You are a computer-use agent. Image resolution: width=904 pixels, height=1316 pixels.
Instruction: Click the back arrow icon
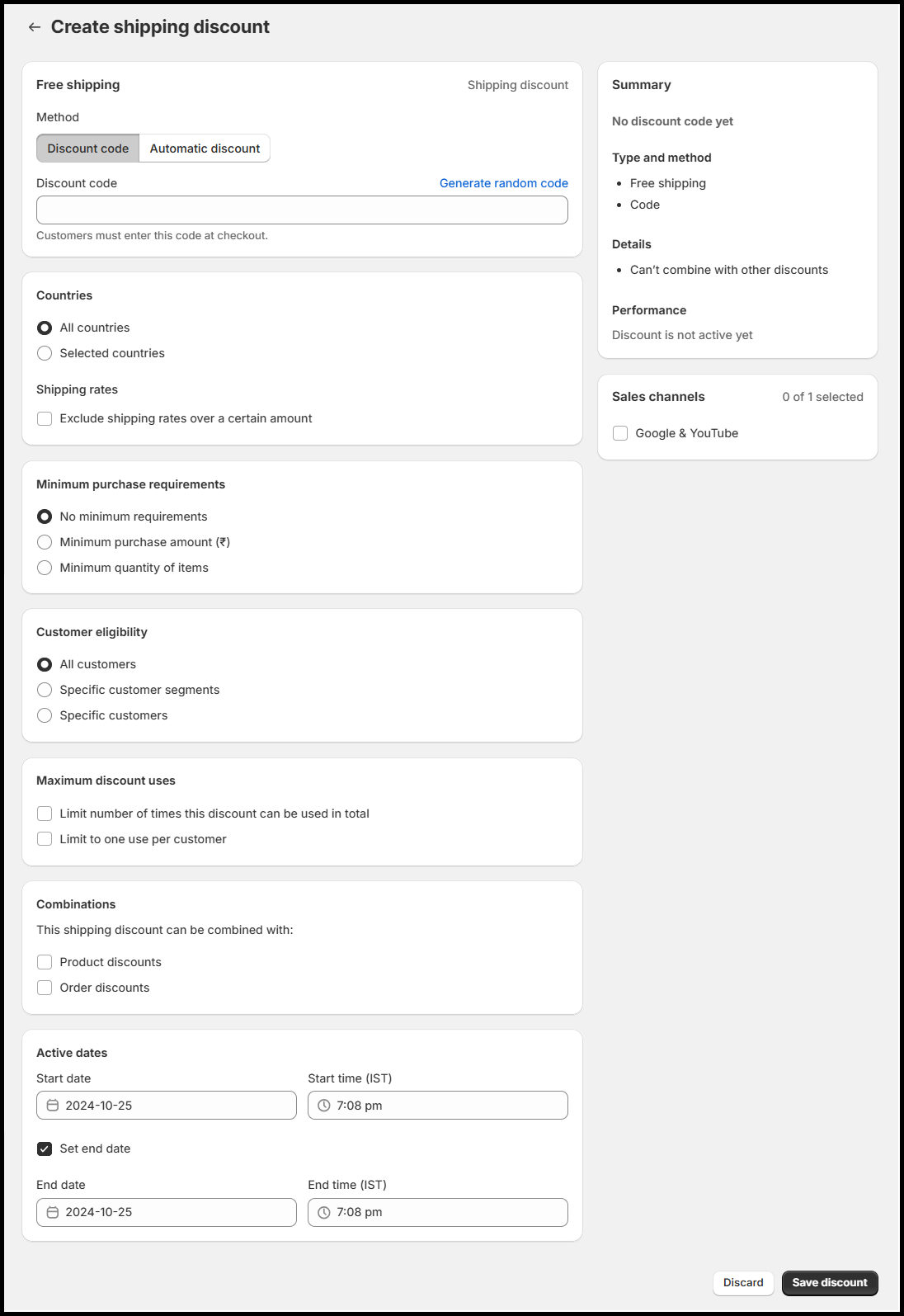[35, 27]
